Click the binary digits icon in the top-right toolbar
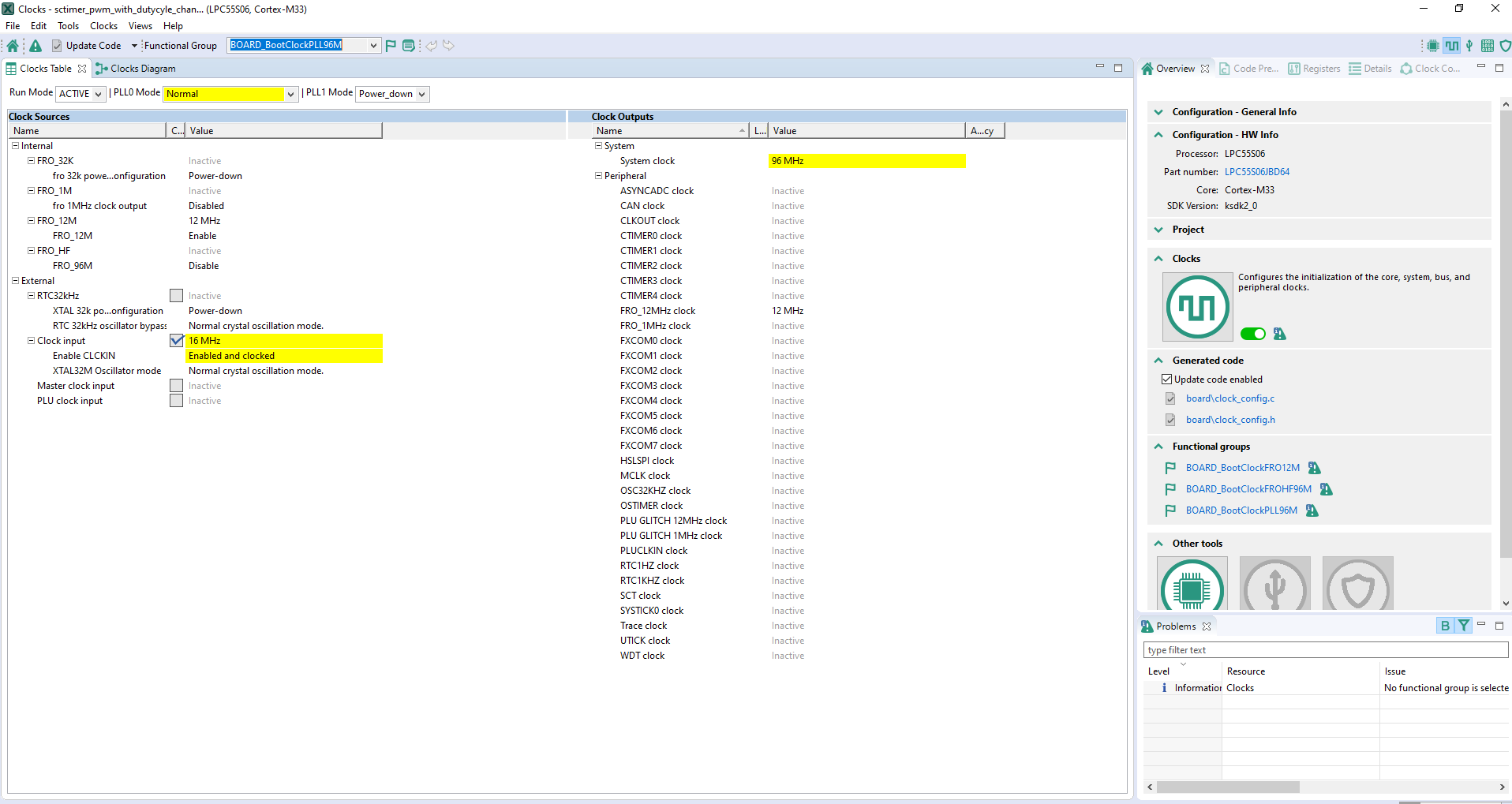The width and height of the screenshot is (1512, 804). pos(1488,46)
